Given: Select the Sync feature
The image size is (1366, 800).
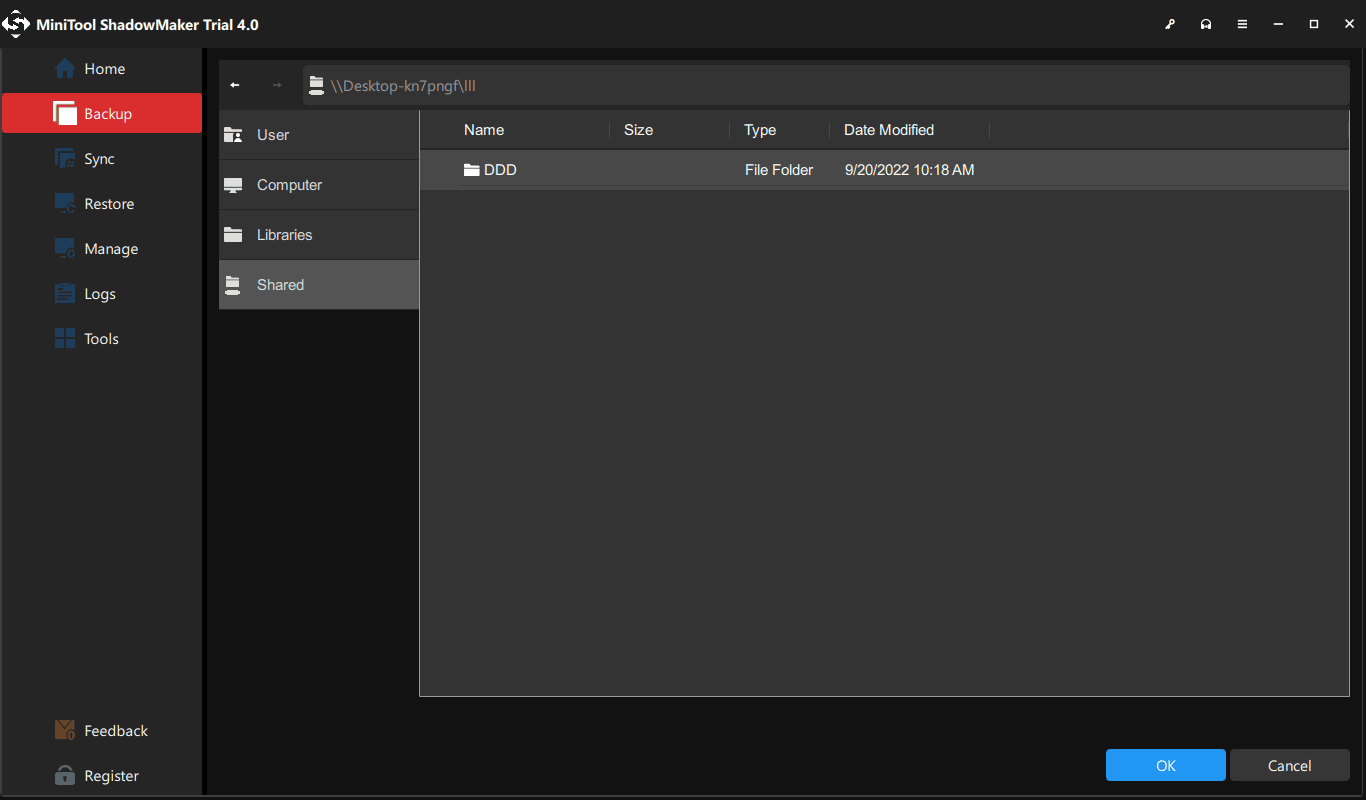Looking at the screenshot, I should 100,158.
